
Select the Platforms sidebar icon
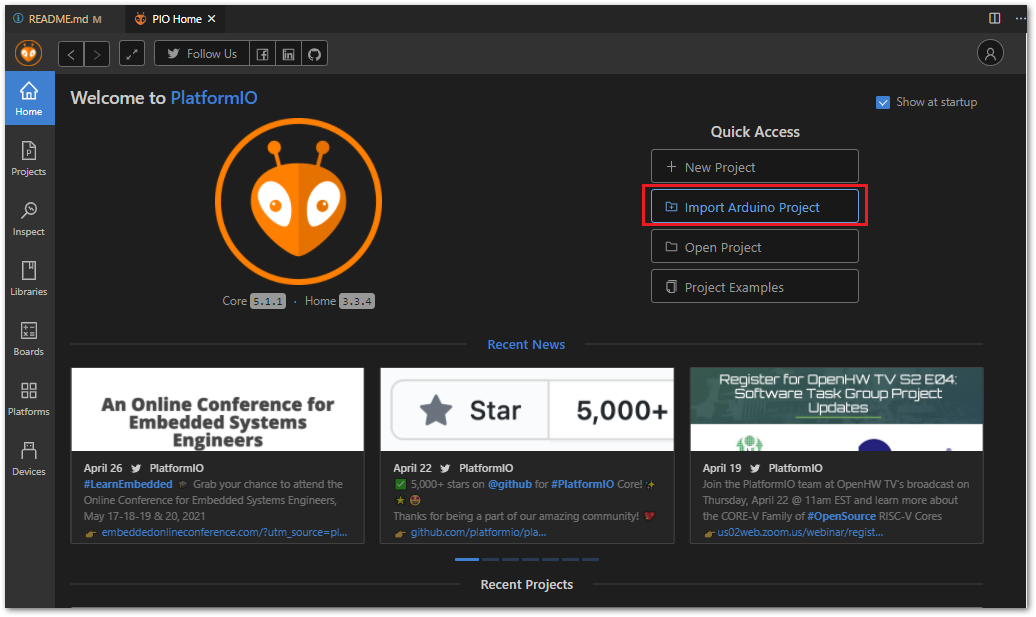point(28,398)
